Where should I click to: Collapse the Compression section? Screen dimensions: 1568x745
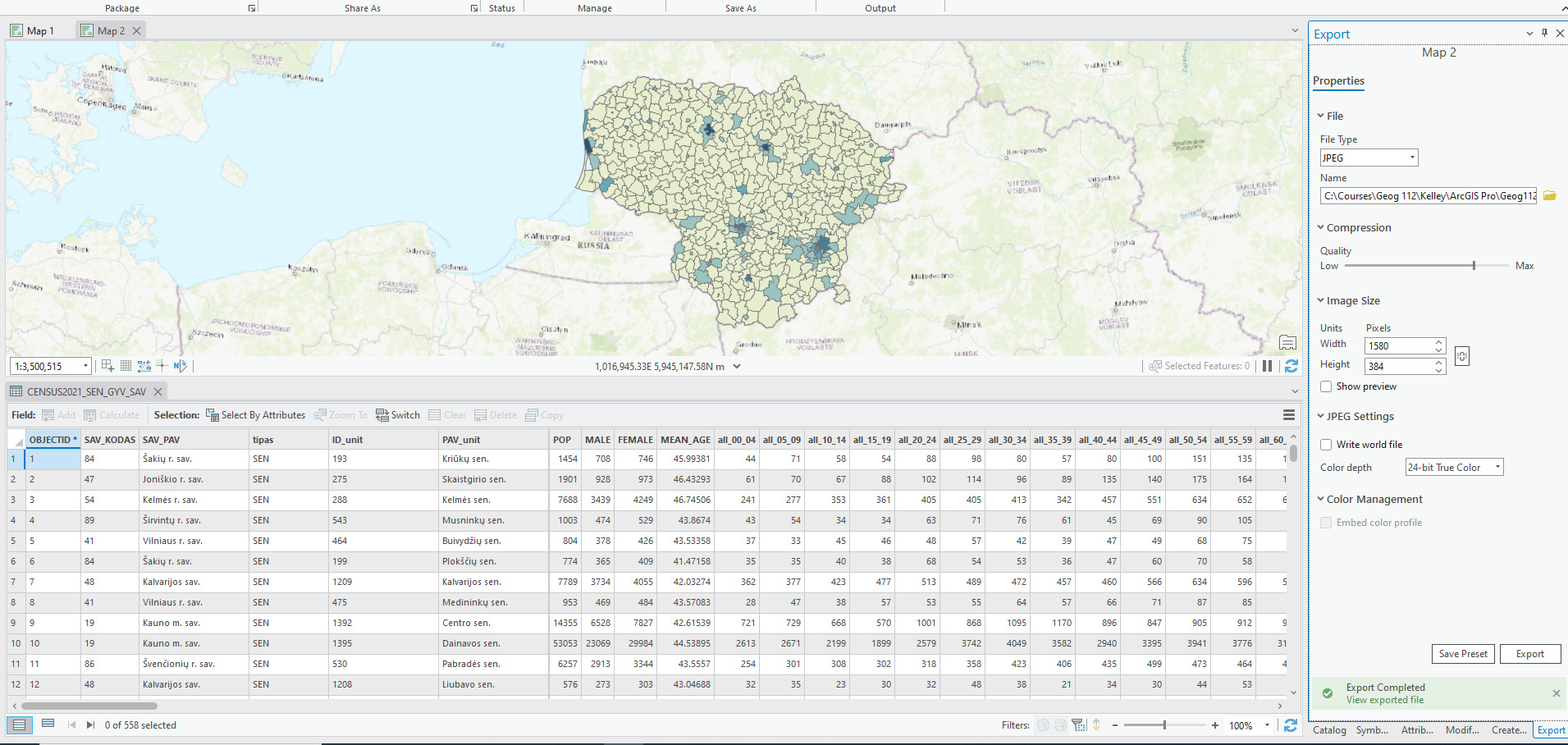click(x=1321, y=228)
